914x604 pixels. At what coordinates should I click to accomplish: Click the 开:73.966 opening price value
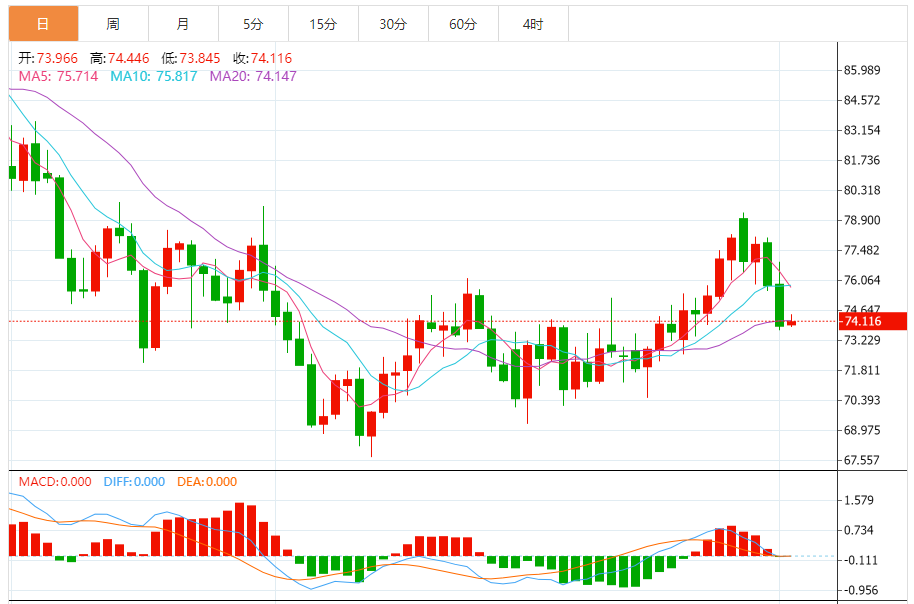click(x=48, y=58)
